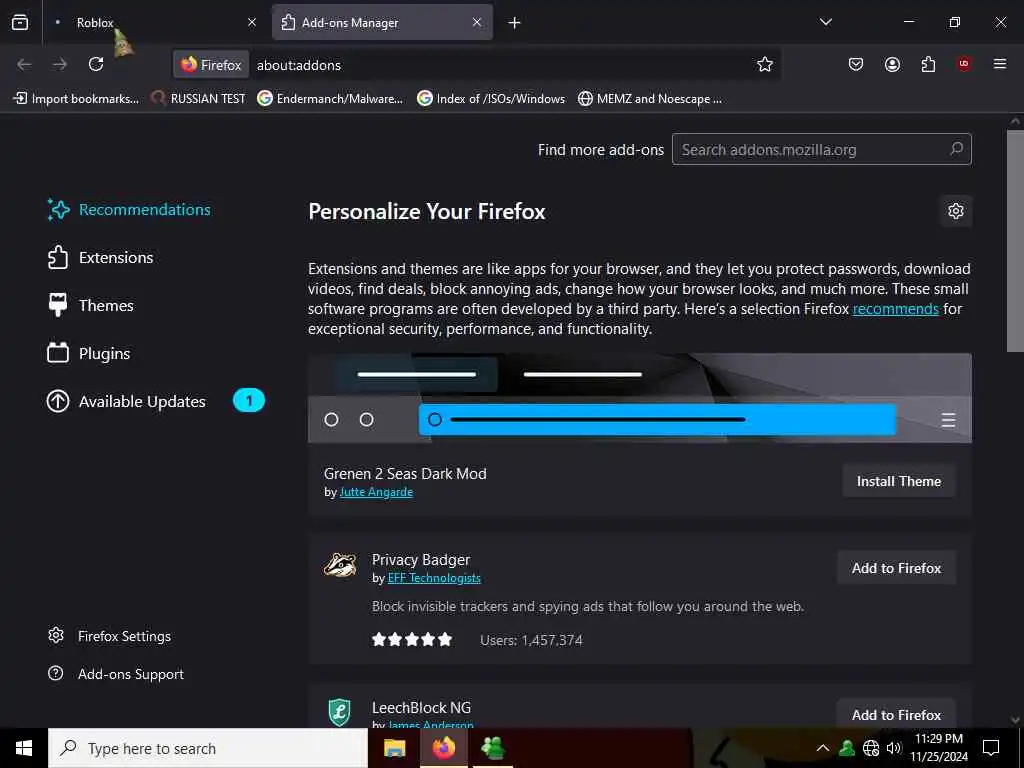Select Recommendations in the sidebar
This screenshot has width=1024, height=768.
click(x=129, y=210)
